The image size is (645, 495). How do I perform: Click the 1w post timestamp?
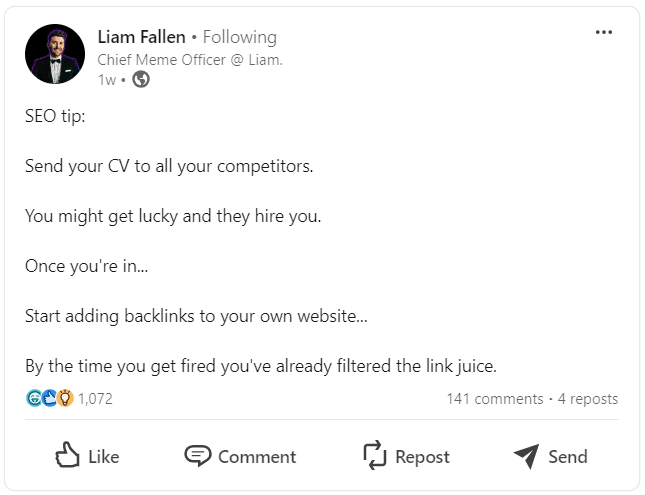105,80
